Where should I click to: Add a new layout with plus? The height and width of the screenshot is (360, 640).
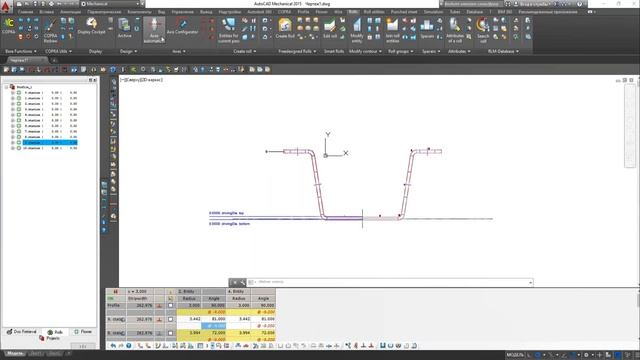pos(69,353)
